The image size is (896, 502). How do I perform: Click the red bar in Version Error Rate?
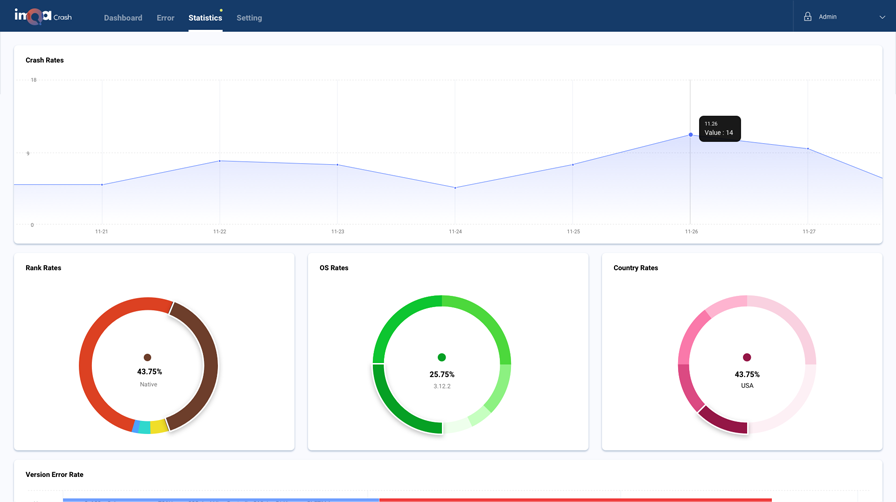coord(575,500)
